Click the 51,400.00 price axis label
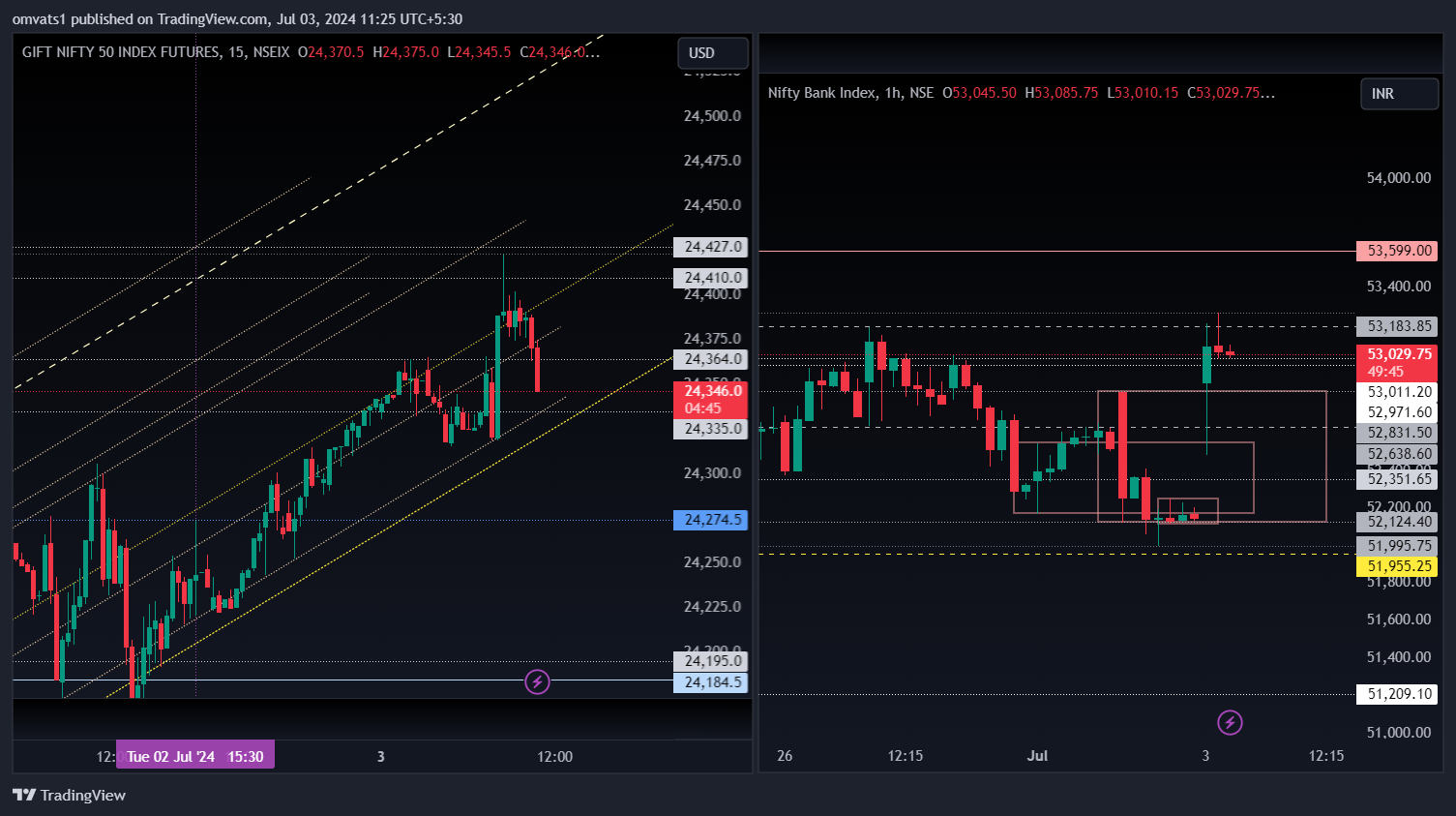 click(1398, 657)
